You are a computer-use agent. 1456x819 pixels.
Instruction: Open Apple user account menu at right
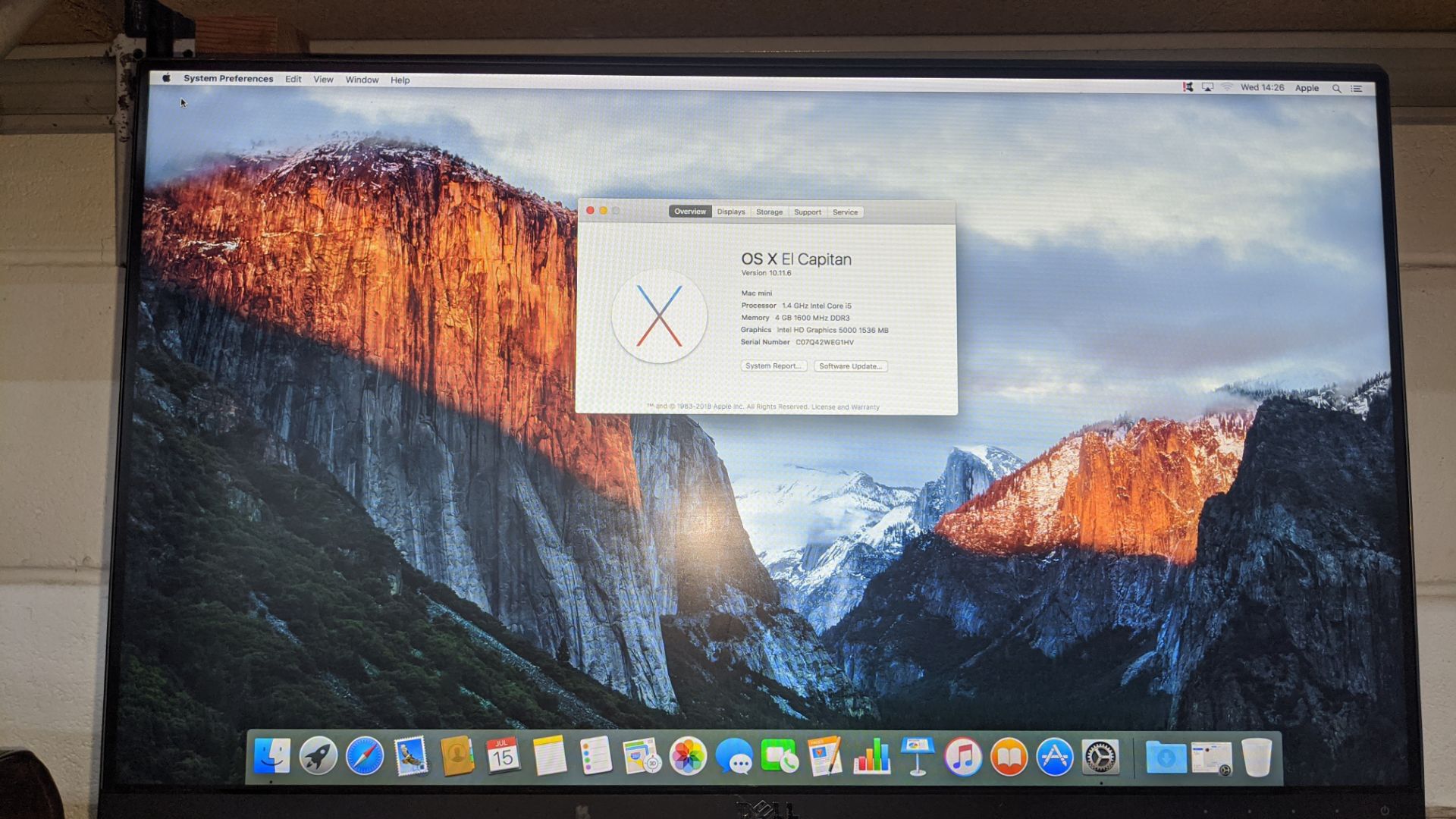[1307, 88]
